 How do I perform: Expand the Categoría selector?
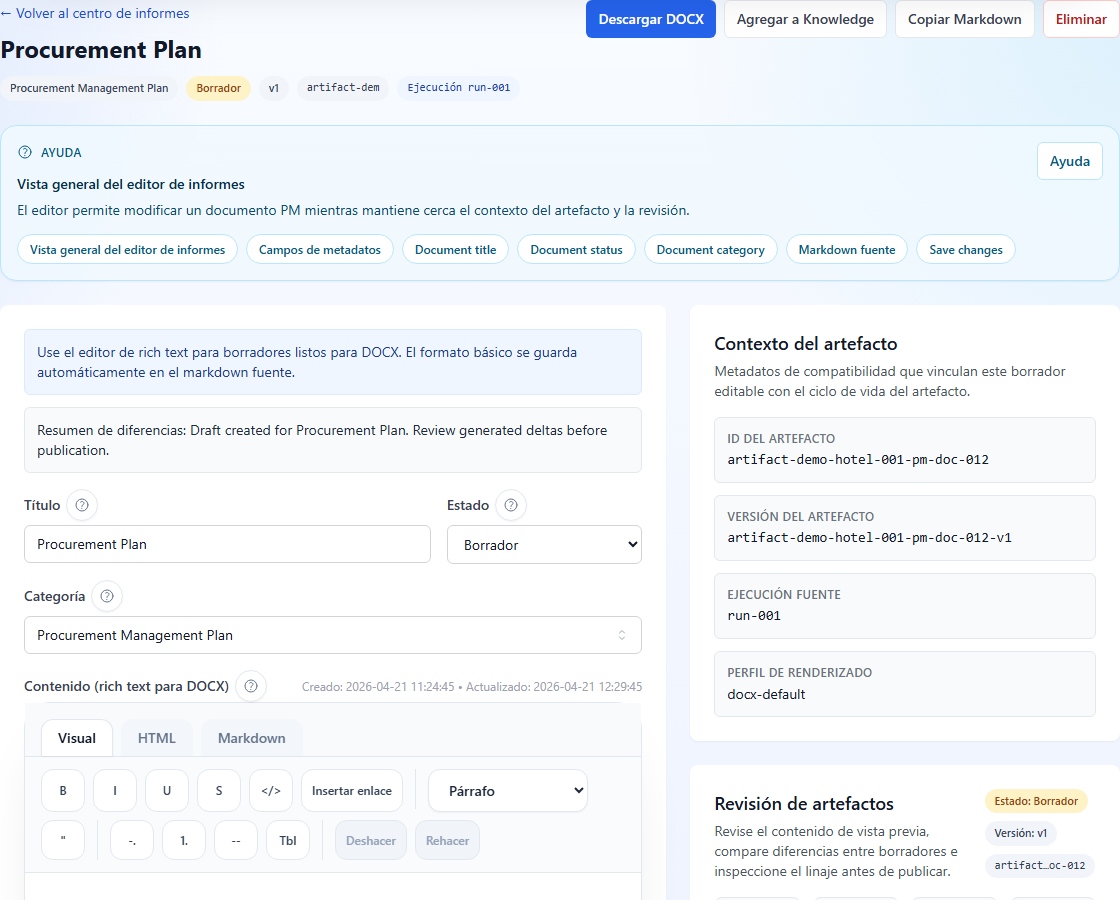(332, 635)
